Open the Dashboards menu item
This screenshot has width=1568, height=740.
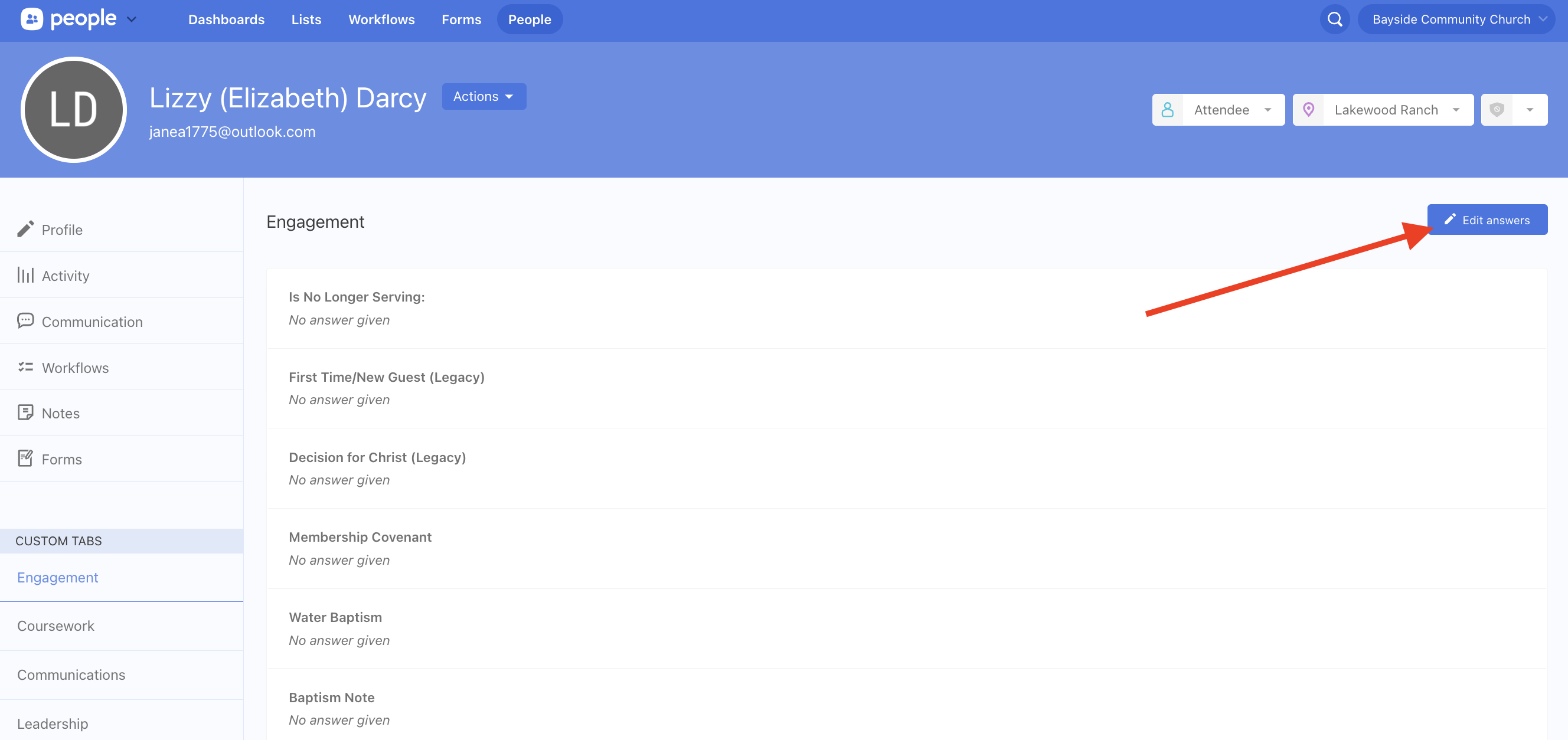point(226,19)
